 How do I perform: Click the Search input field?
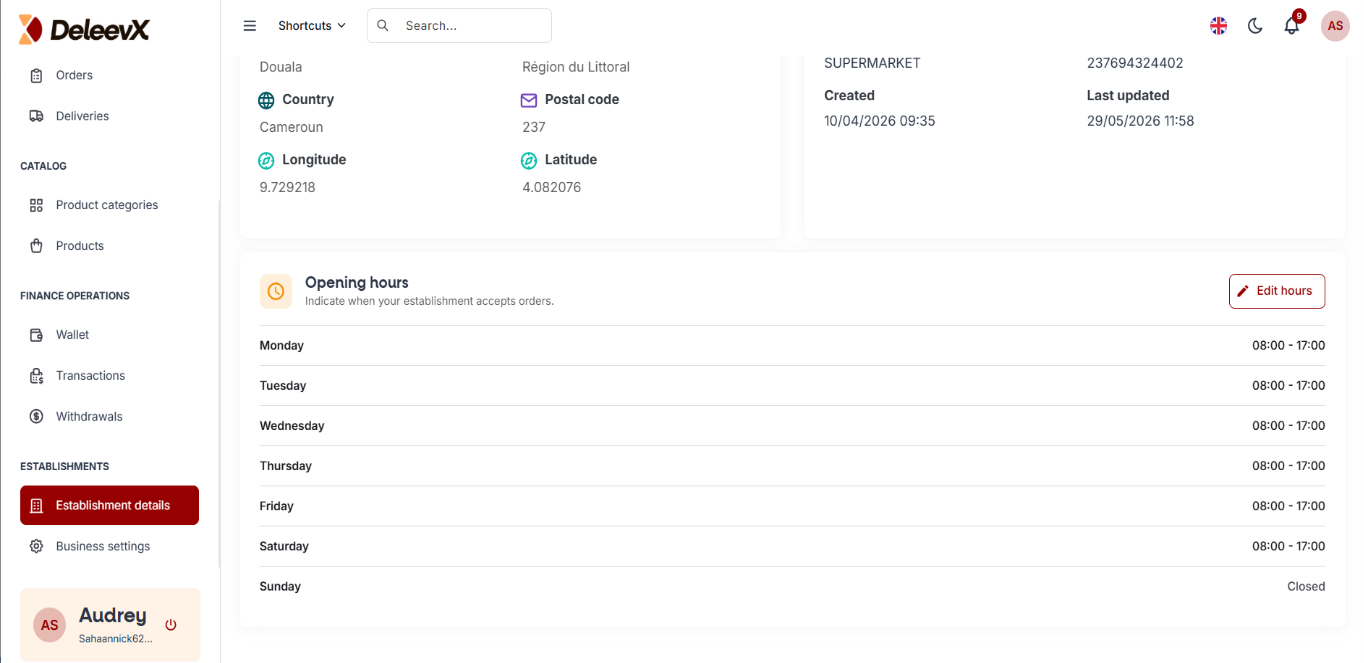point(459,26)
